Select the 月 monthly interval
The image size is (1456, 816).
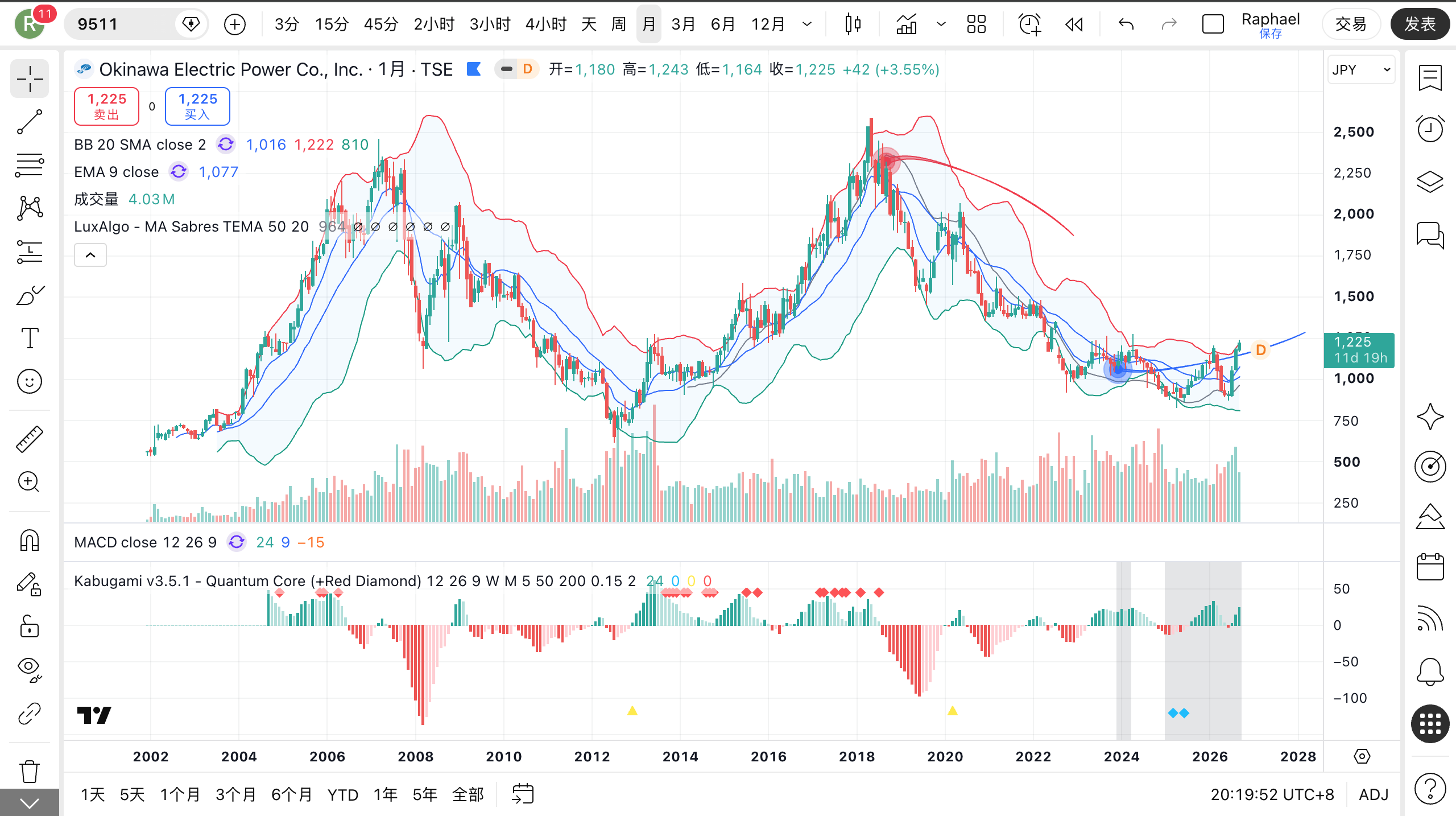tap(648, 24)
